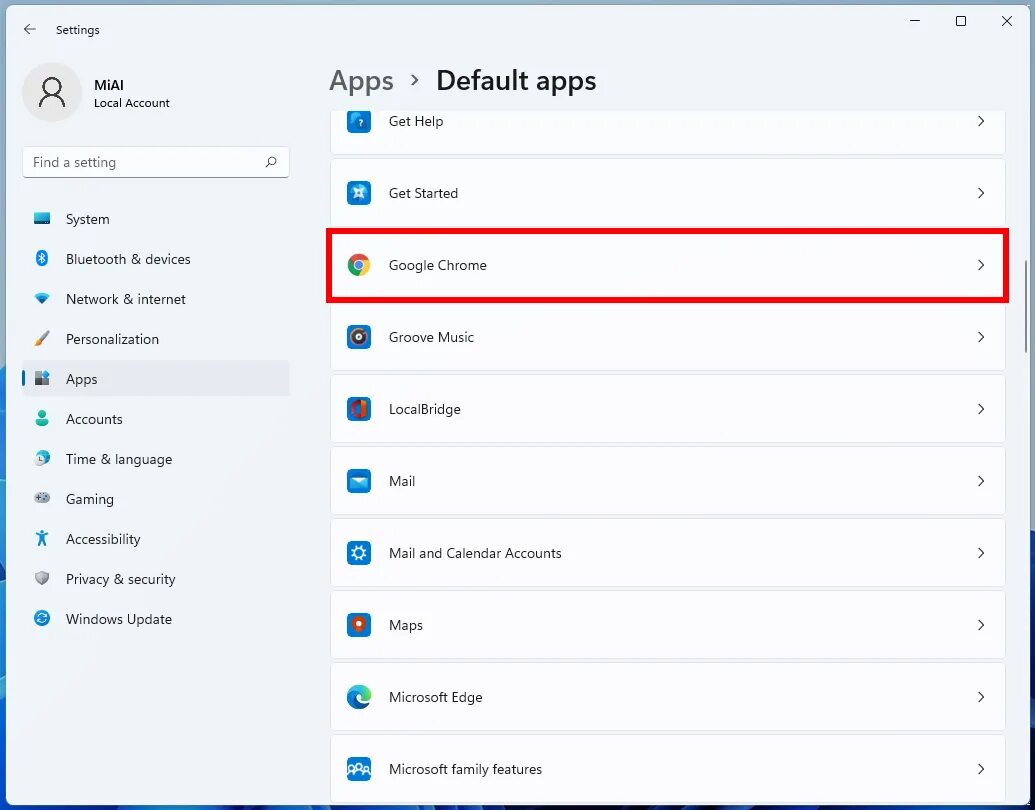This screenshot has height=810, width=1035.
Task: Click the Mail envelope icon
Action: [358, 481]
